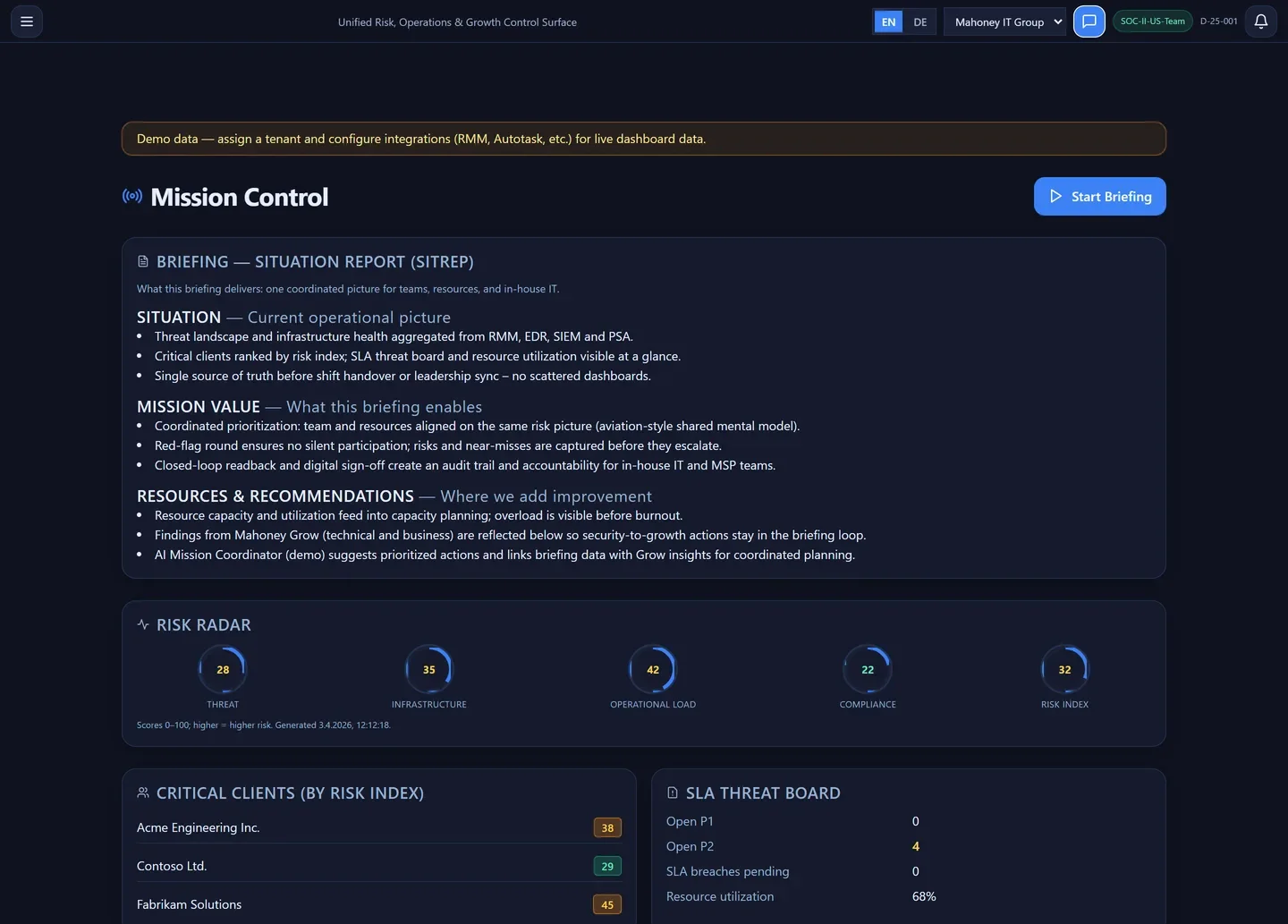Click the SOC-II-US-Team badge

1152,21
